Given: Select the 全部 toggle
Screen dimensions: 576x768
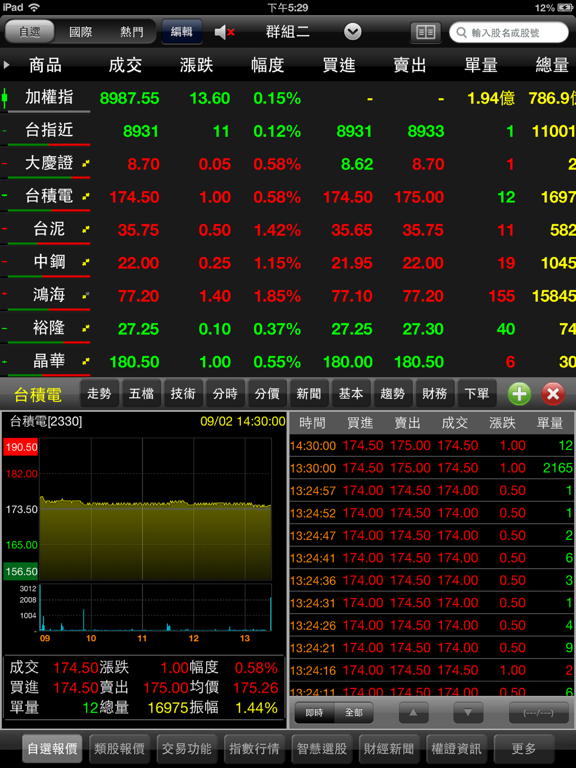Looking at the screenshot, I should point(354,713).
